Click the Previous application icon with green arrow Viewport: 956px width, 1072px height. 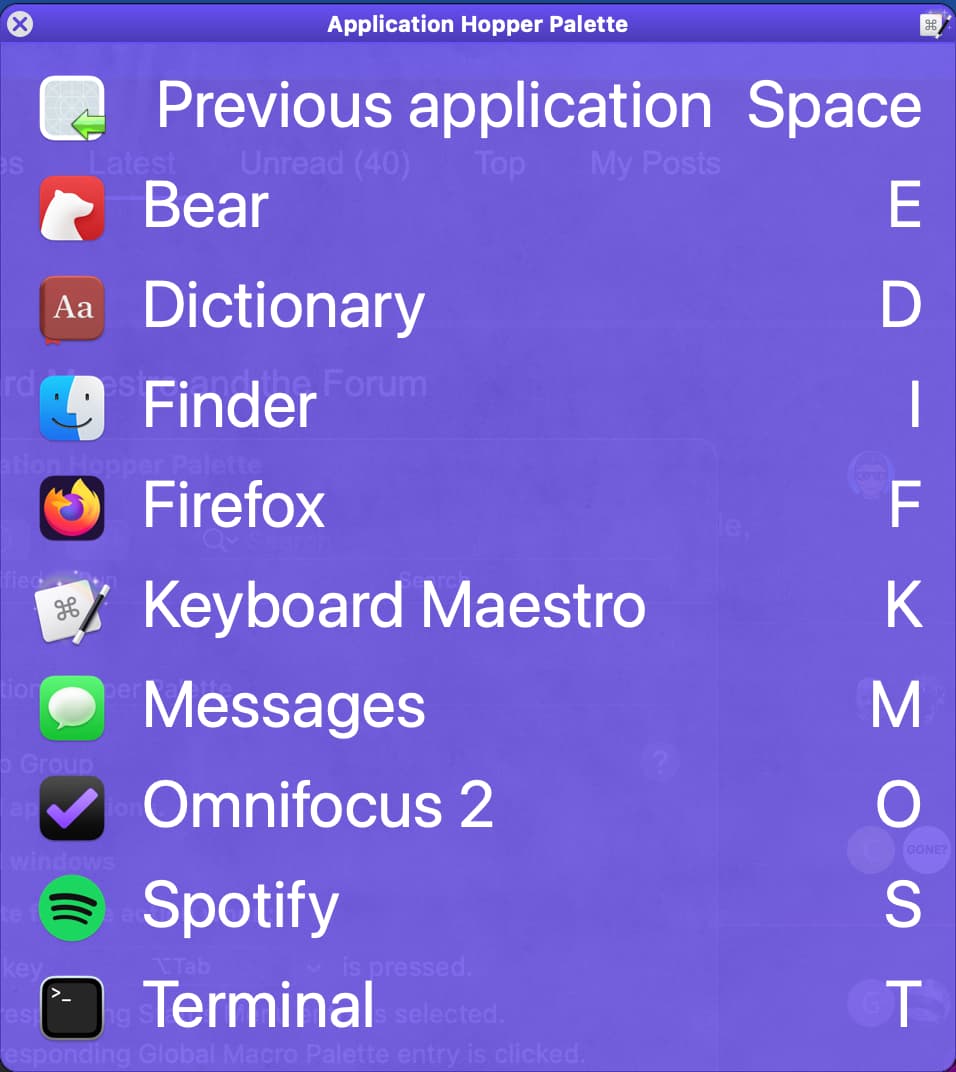pos(72,108)
